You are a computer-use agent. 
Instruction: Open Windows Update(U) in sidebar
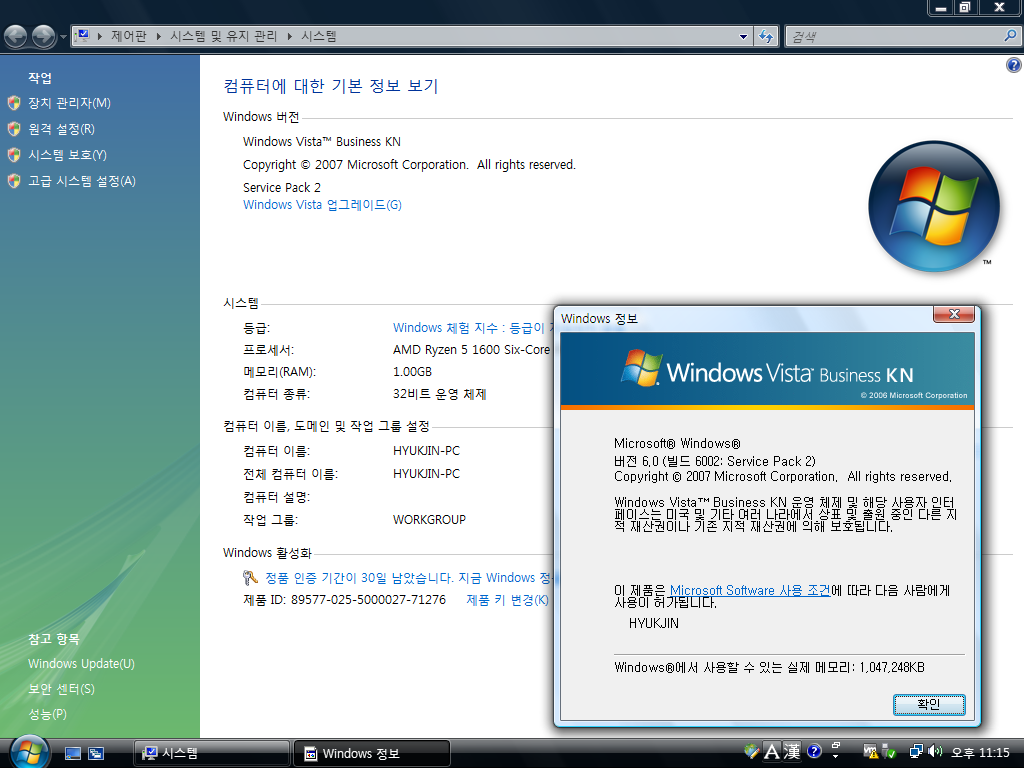pos(81,664)
